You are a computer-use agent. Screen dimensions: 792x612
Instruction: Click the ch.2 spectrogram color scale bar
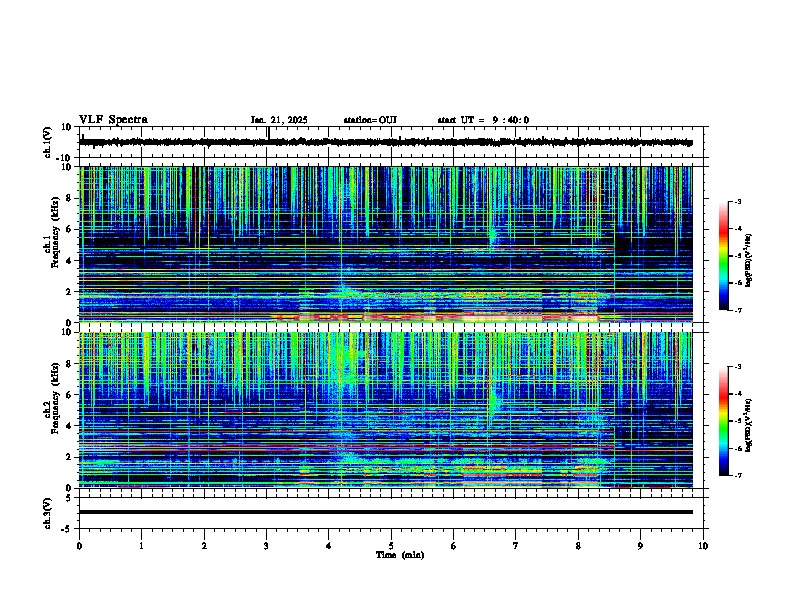pyautogui.click(x=724, y=421)
